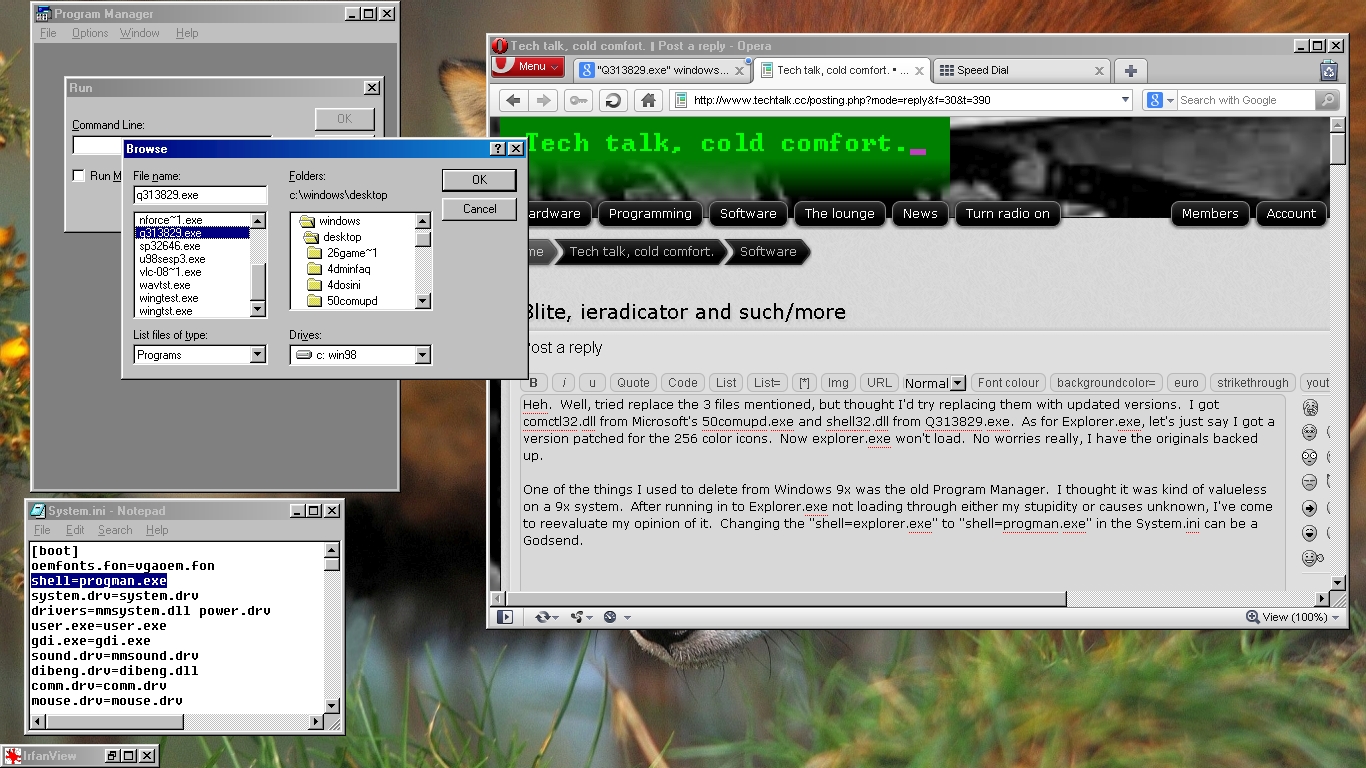This screenshot has height=768, width=1366.
Task: Click the sound.drv=mmsound.drv line in Notepad
Action: [x=114, y=656]
